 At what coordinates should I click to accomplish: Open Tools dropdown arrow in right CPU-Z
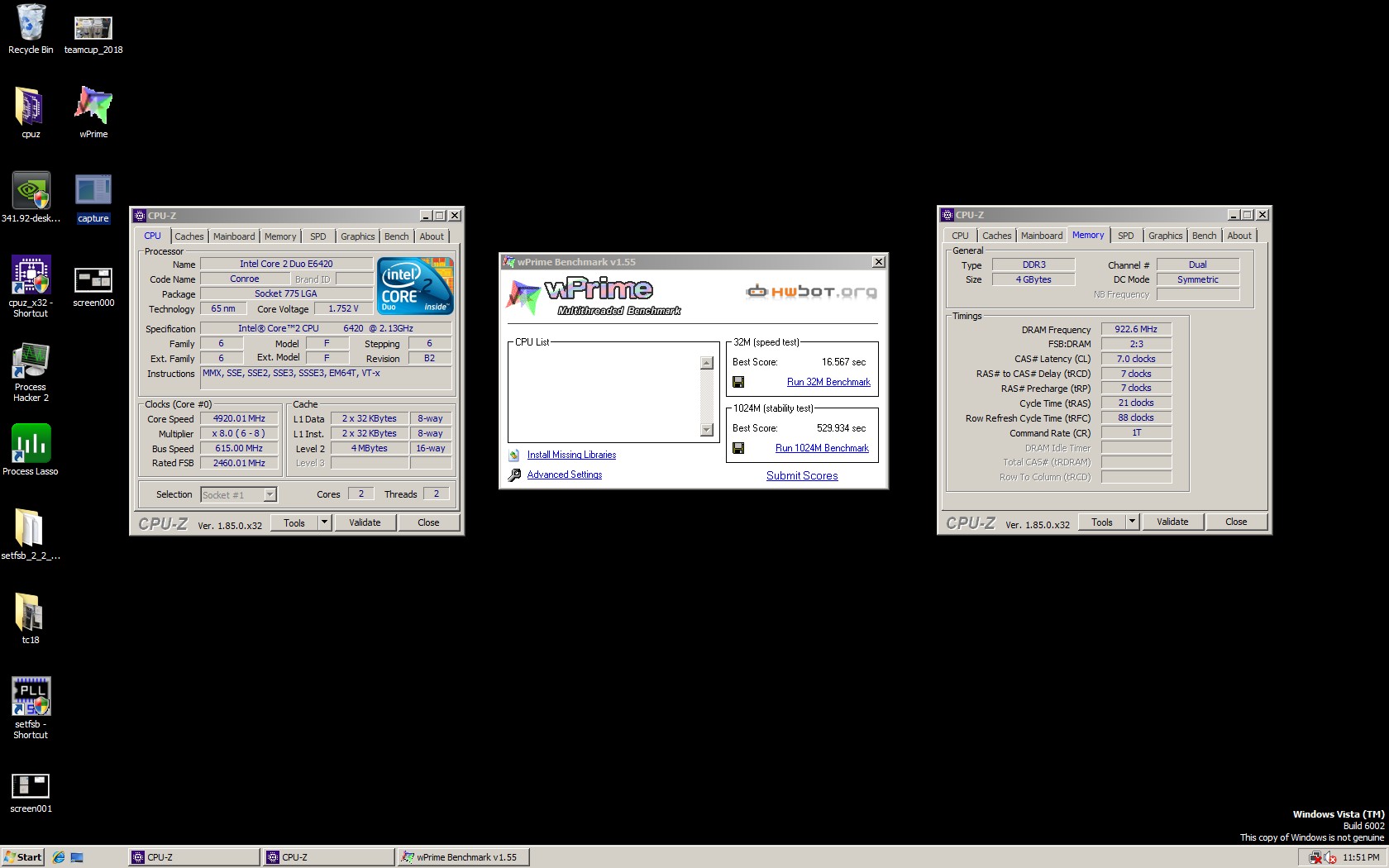(1133, 522)
